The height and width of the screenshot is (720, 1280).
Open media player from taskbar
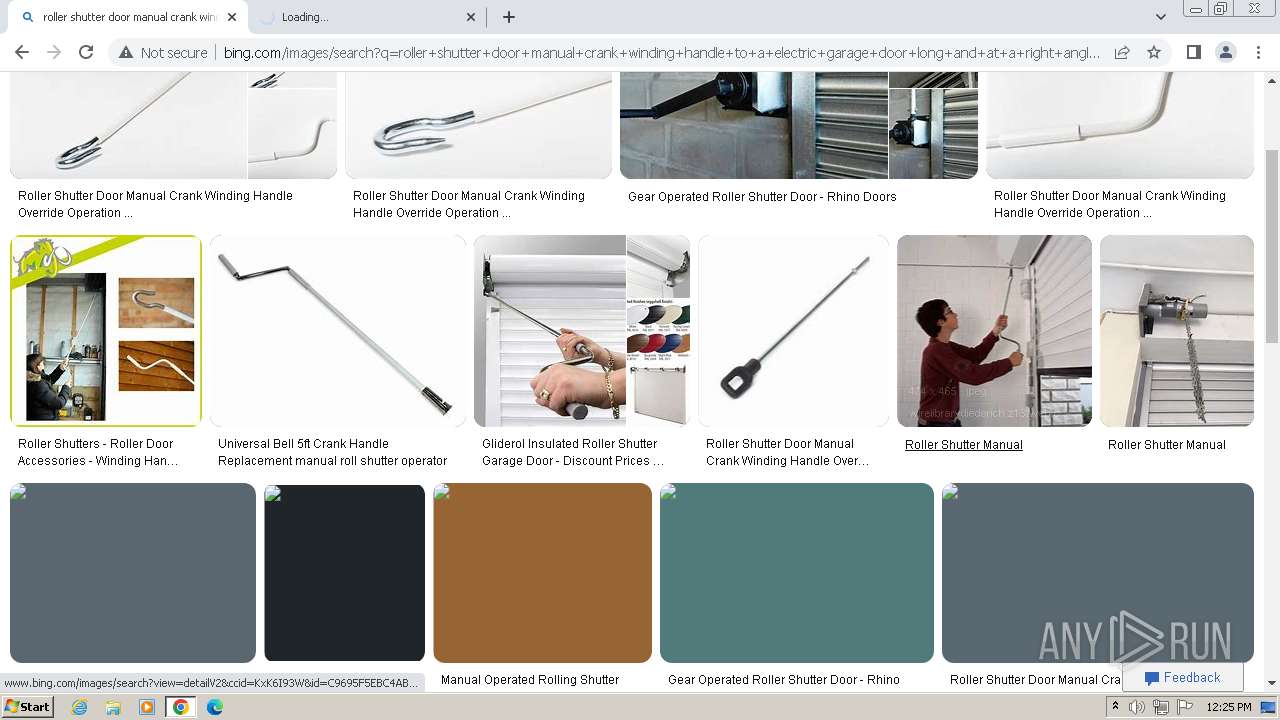coord(147,707)
